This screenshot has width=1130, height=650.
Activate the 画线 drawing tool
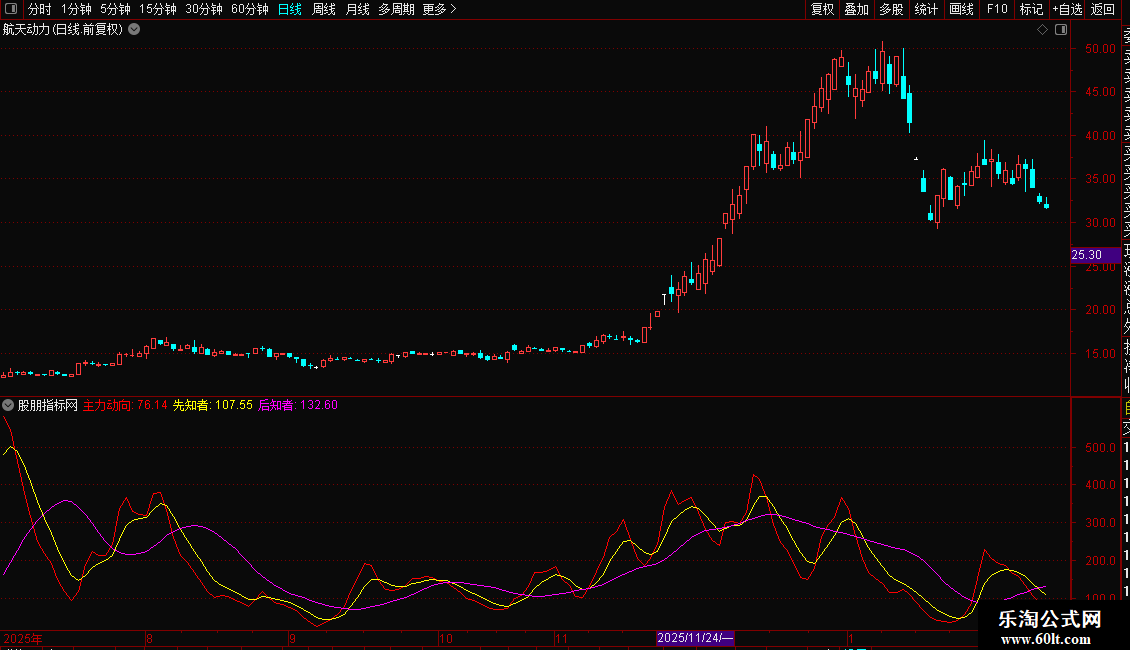961,9
